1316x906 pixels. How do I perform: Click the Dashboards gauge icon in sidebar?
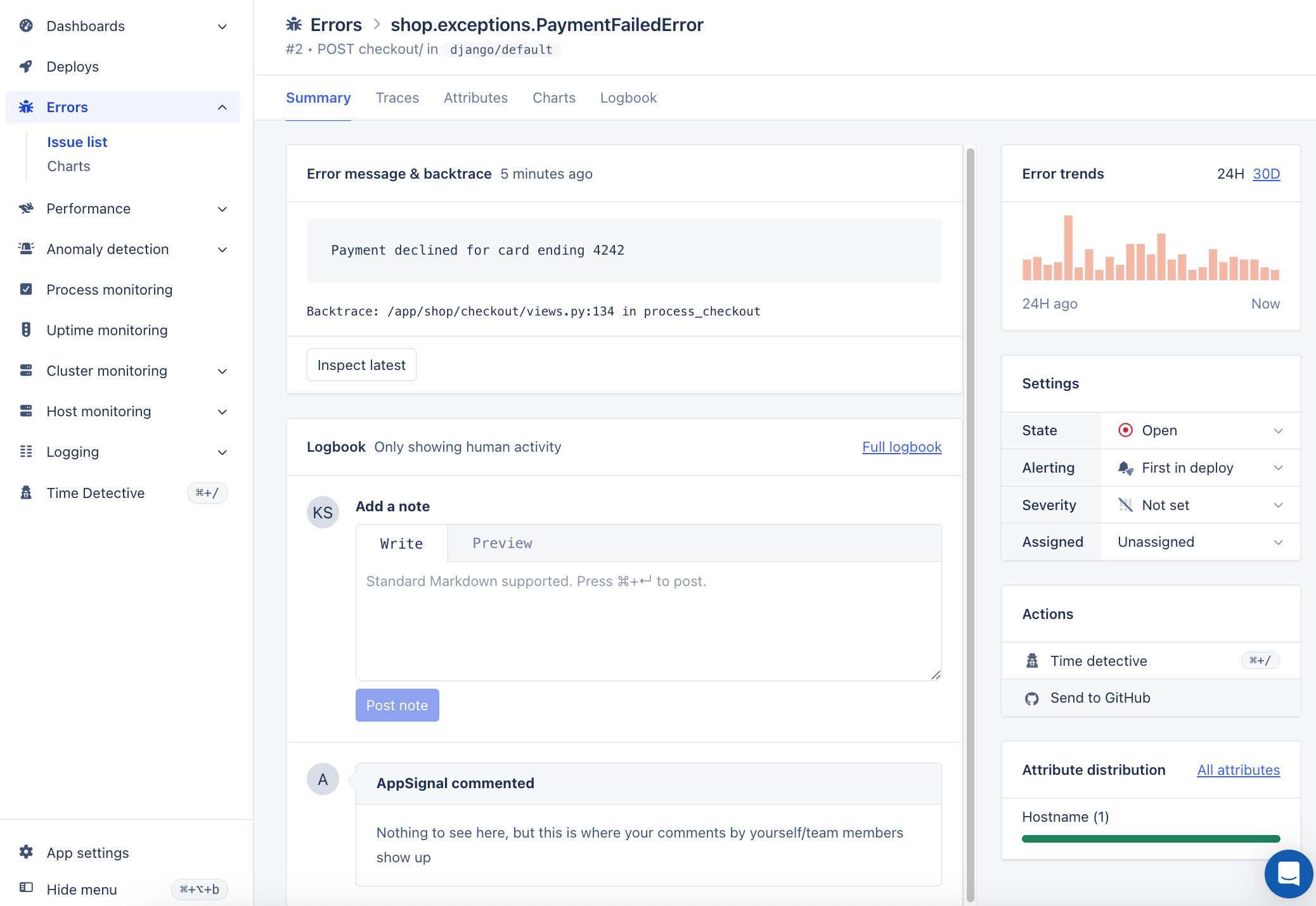pyautogui.click(x=26, y=26)
